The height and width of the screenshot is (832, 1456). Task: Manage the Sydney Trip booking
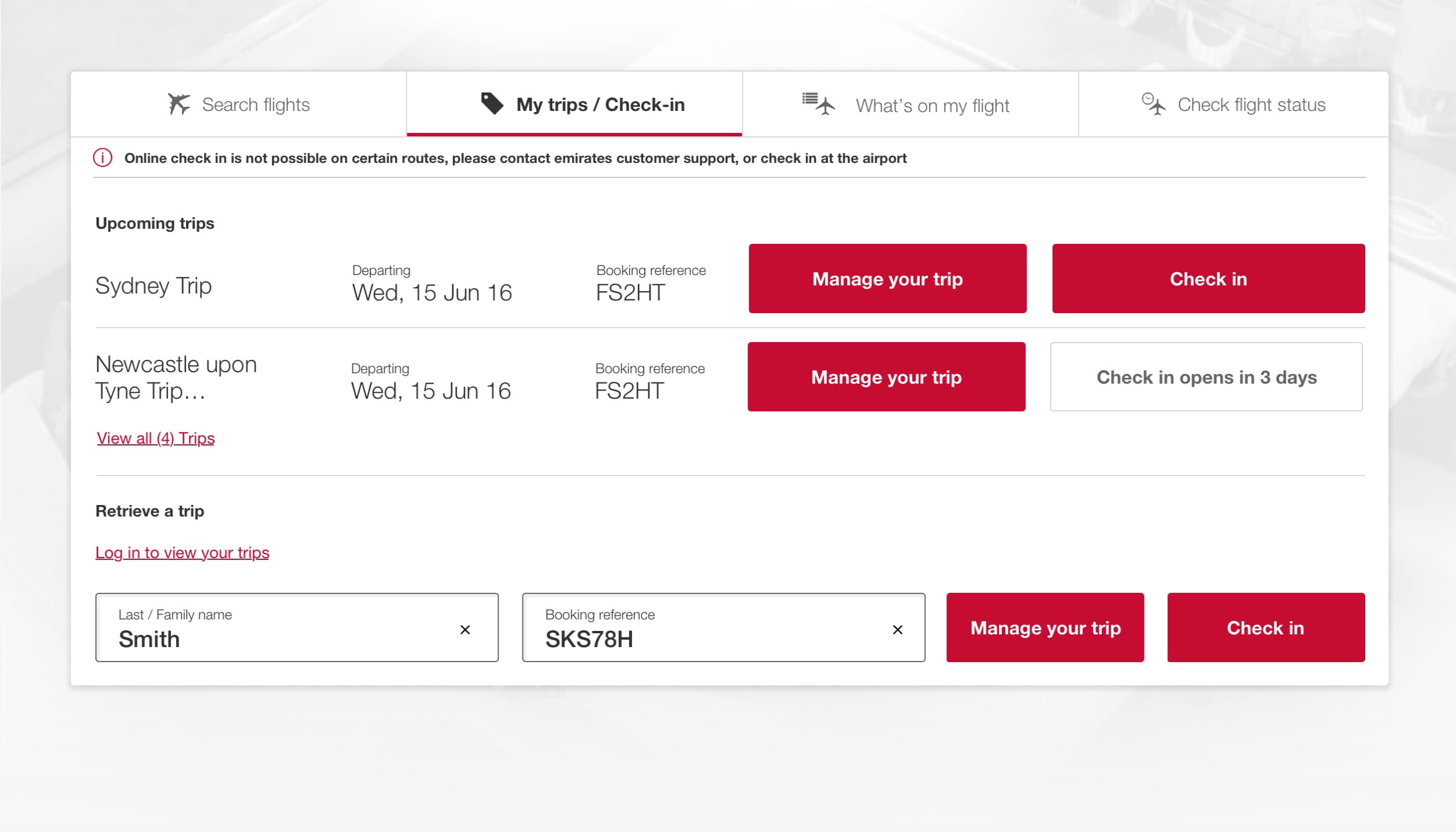point(887,278)
